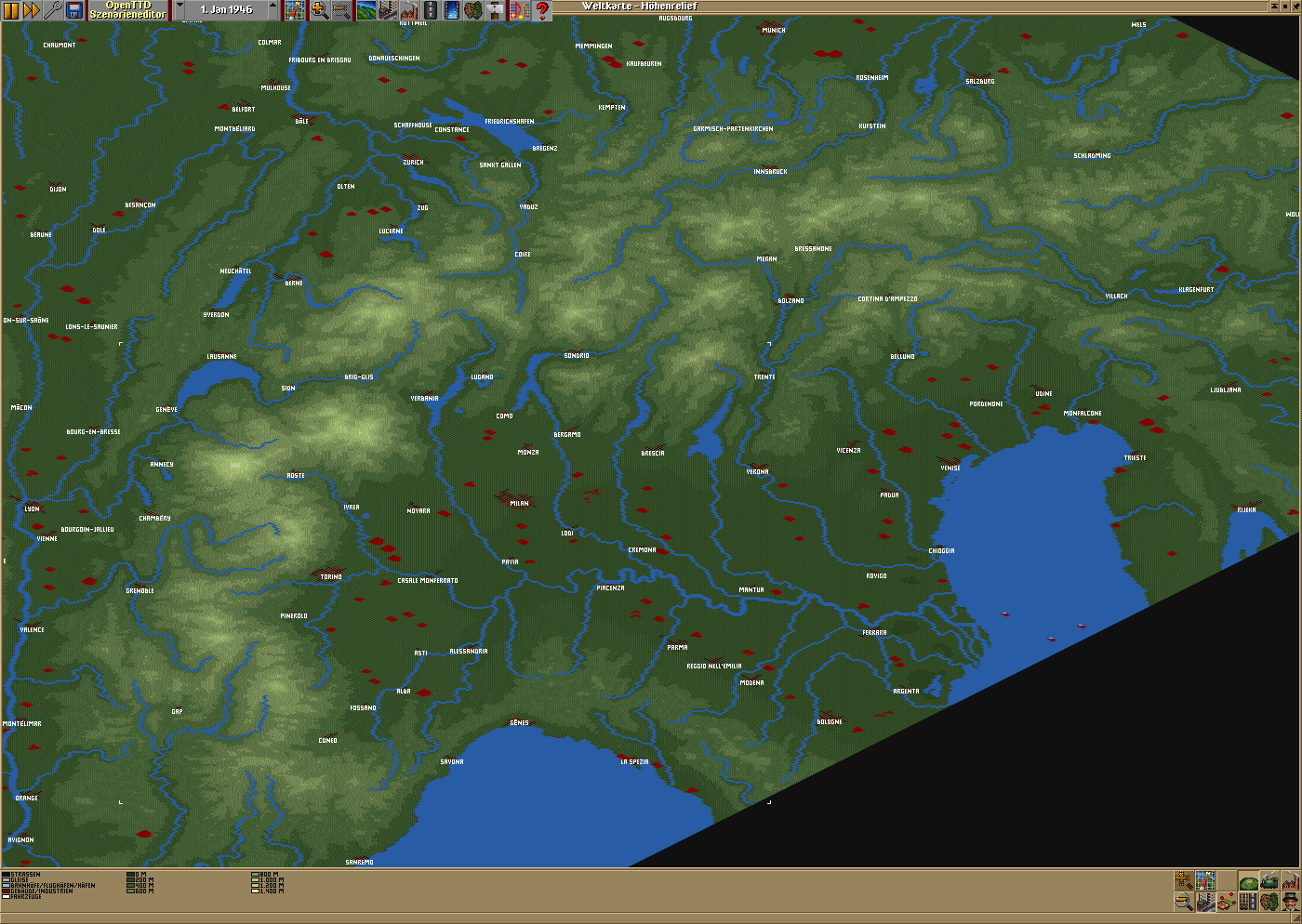Open the town generation tool
Image resolution: width=1302 pixels, height=924 pixels.
coord(388,10)
